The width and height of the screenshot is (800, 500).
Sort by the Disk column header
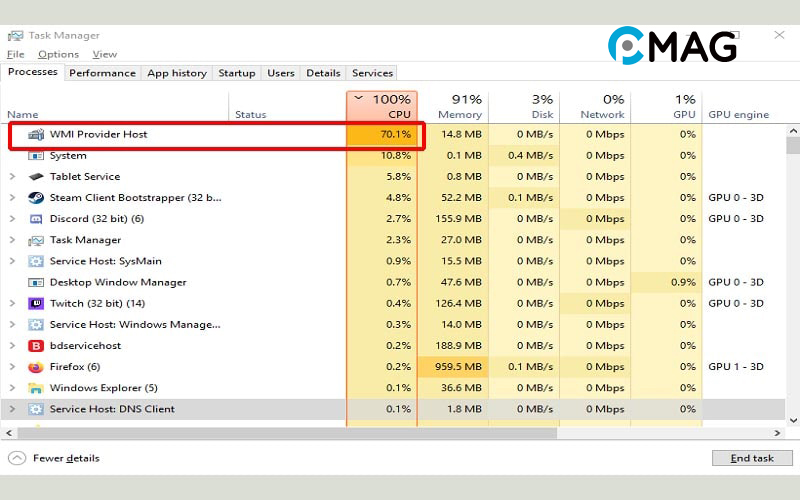[x=524, y=107]
